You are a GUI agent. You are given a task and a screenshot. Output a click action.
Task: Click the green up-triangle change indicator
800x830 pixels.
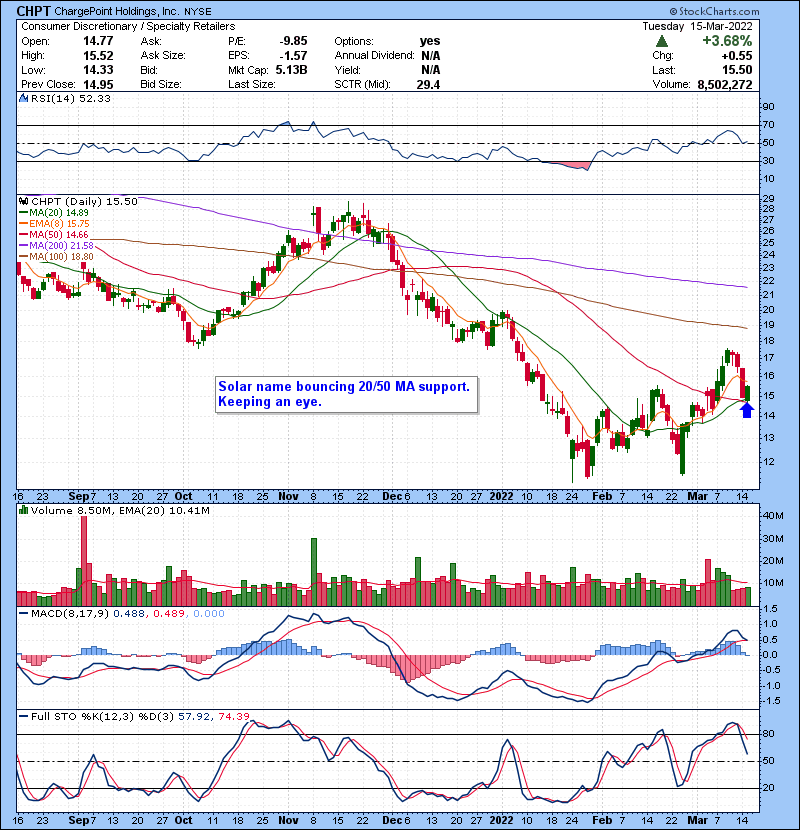(661, 41)
